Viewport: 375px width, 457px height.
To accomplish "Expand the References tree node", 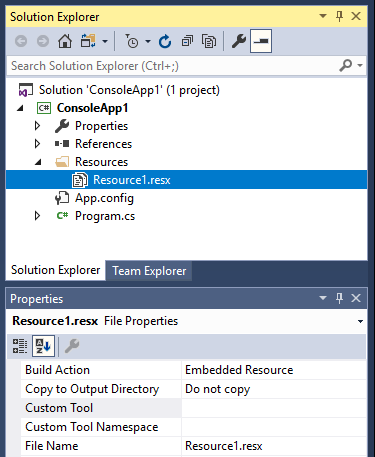I will [37, 144].
